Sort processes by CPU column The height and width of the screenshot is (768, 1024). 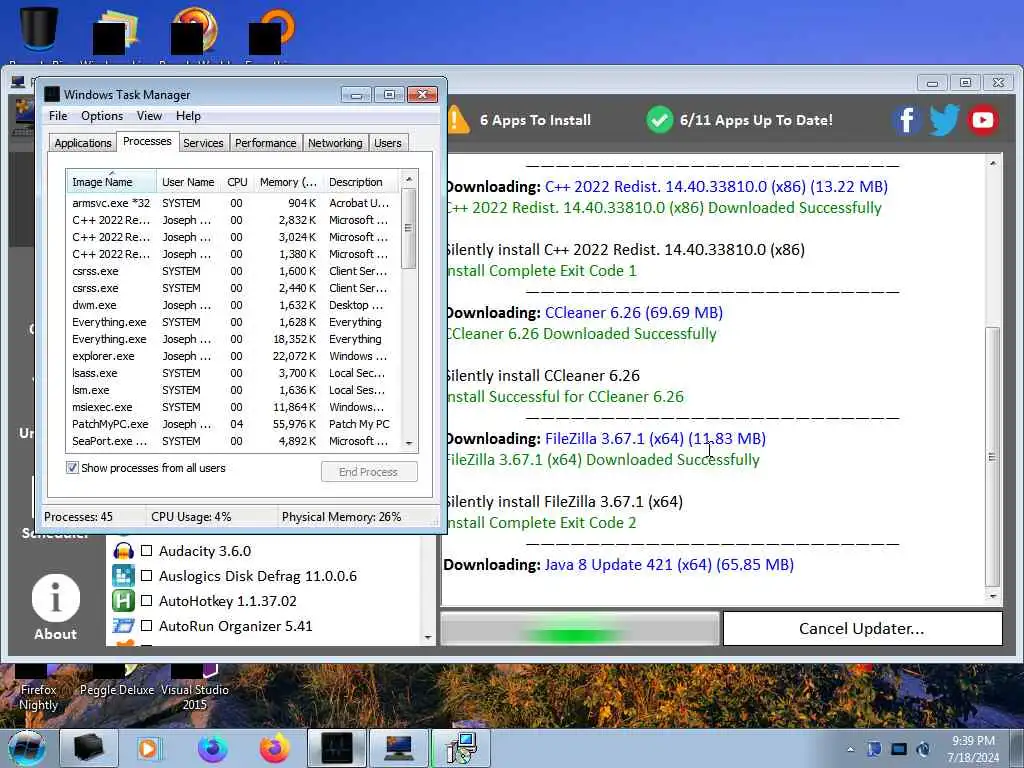click(x=237, y=182)
